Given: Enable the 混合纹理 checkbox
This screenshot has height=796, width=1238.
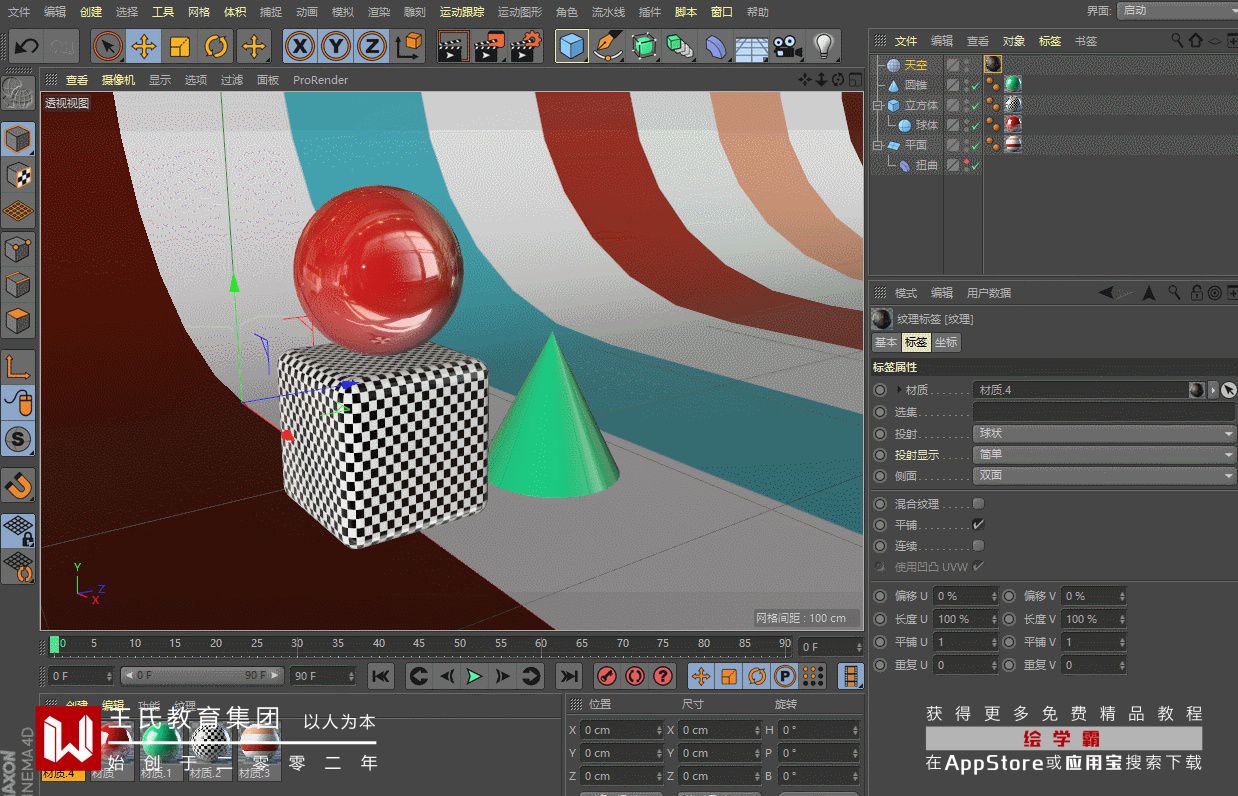Looking at the screenshot, I should (978, 504).
